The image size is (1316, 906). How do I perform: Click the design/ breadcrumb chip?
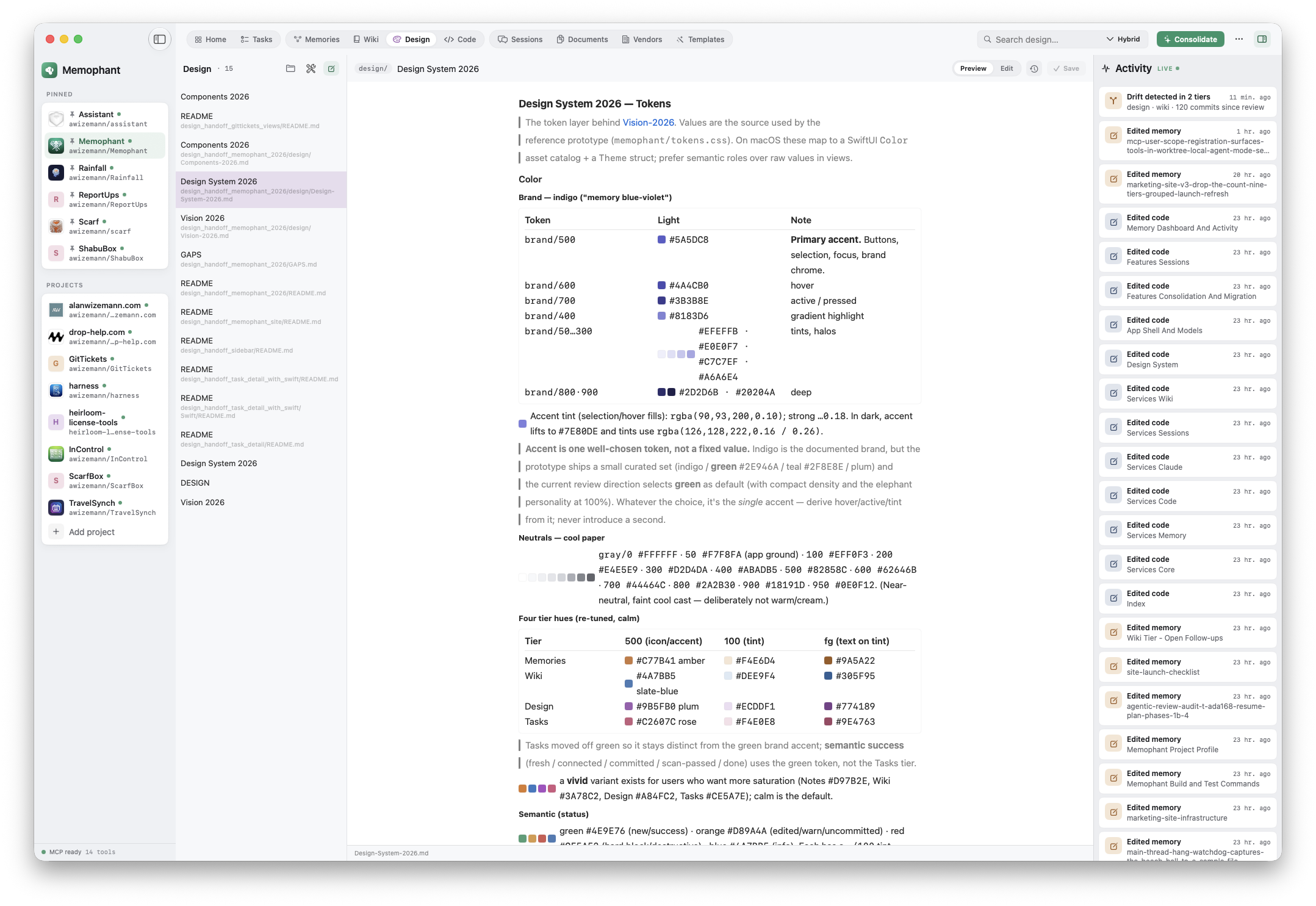pos(373,69)
